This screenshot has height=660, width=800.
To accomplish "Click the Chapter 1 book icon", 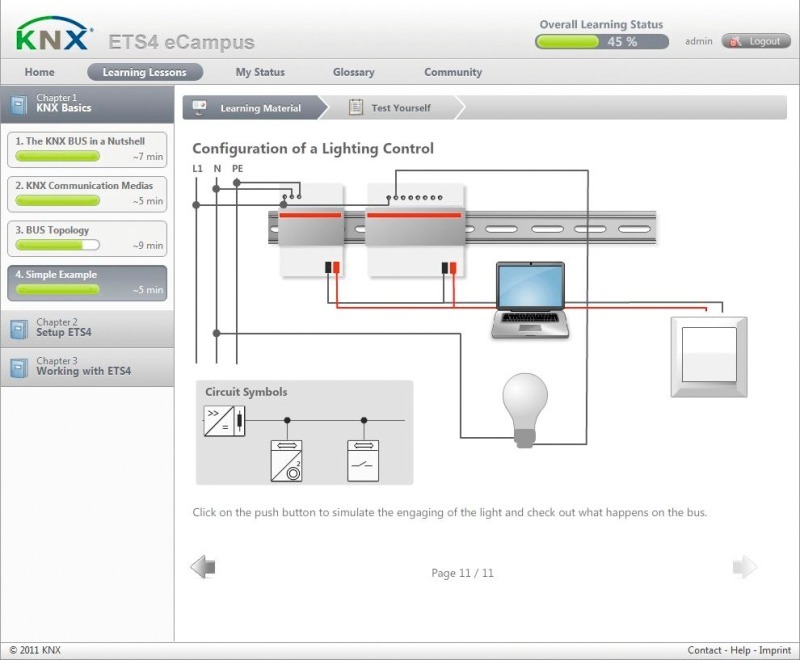I will [x=19, y=105].
